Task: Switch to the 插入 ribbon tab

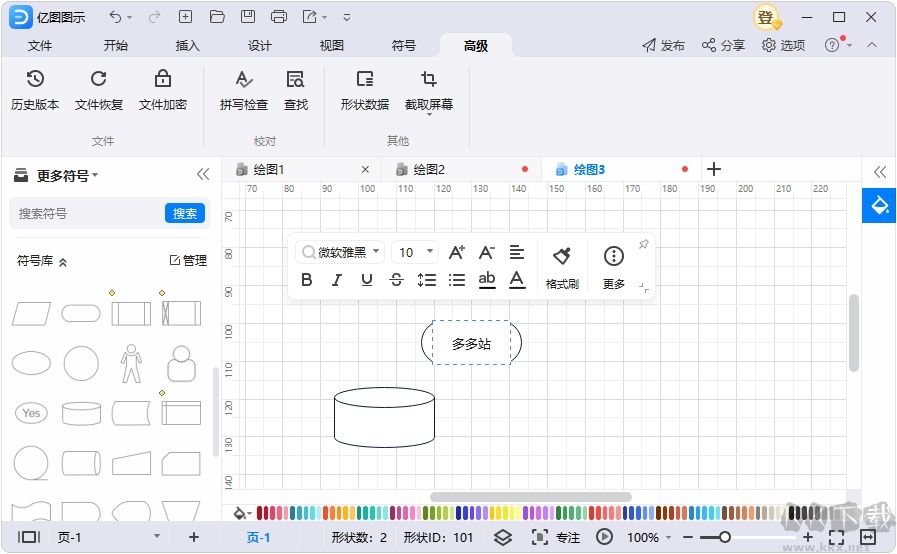Action: point(187,45)
